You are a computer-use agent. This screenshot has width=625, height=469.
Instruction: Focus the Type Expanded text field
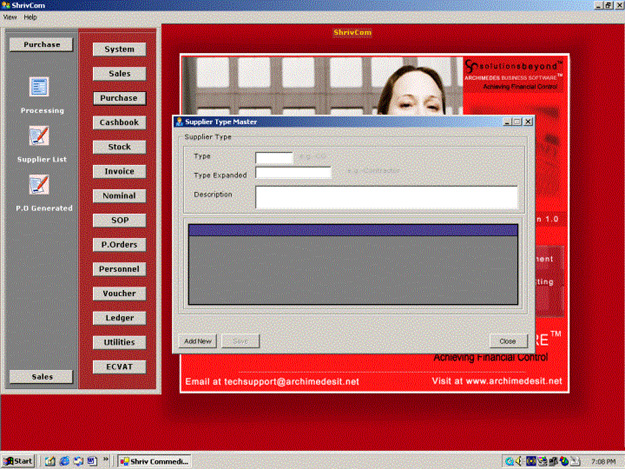pos(293,173)
